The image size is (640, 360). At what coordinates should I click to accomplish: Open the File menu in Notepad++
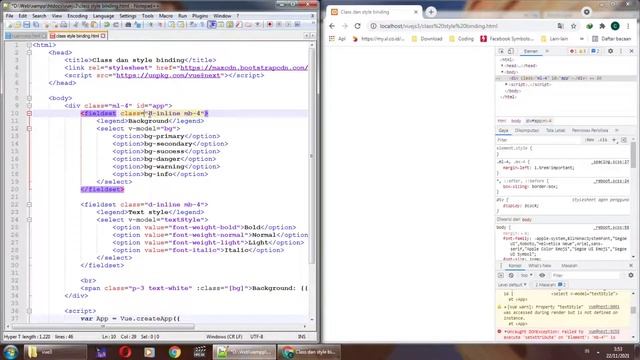coord(9,16)
